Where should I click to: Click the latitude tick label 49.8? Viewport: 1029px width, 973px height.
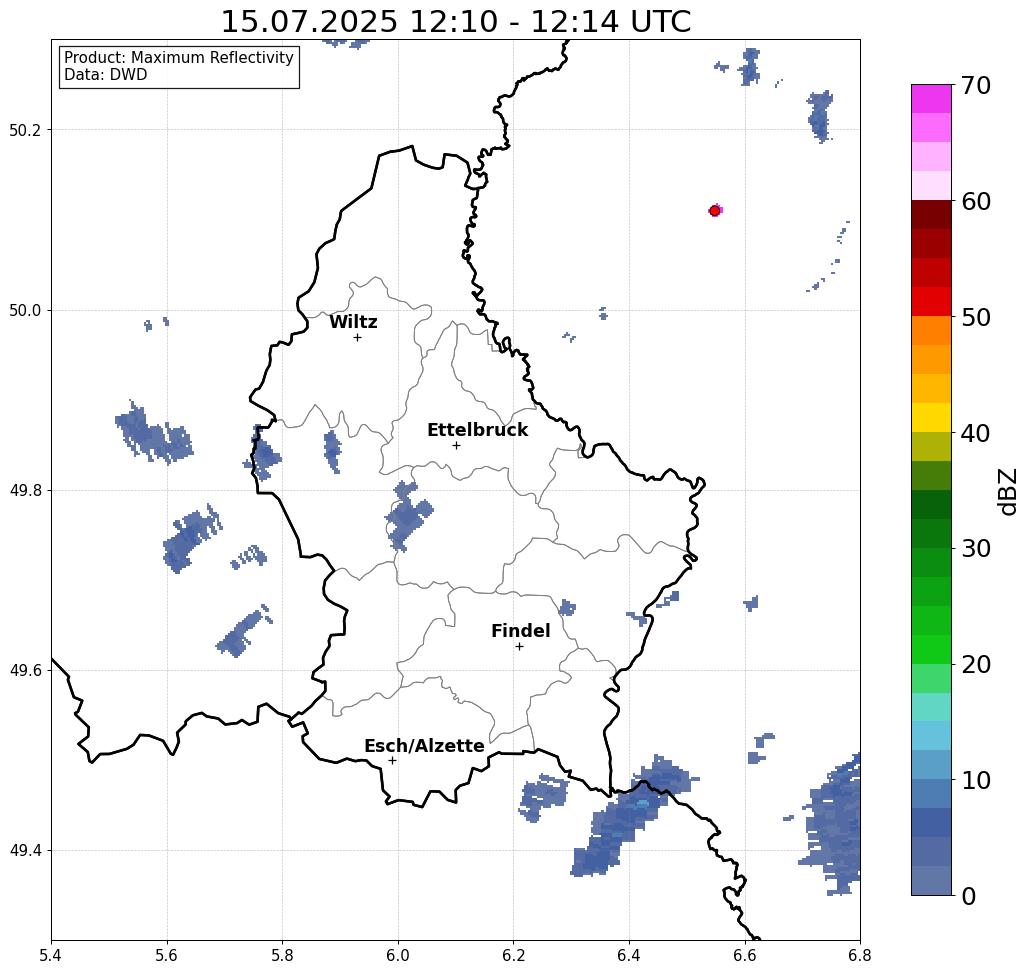(x=25, y=490)
